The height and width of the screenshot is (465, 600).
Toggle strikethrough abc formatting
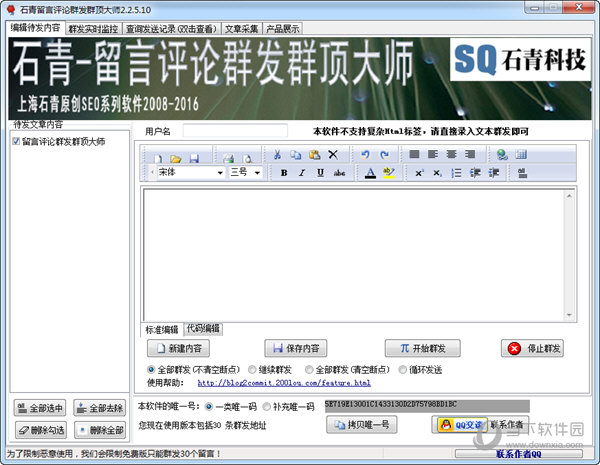(339, 173)
